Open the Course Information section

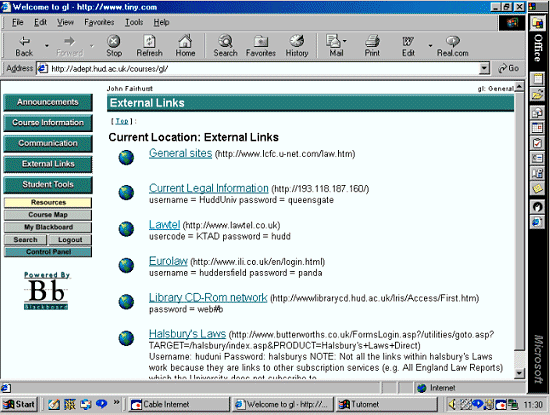coord(48,123)
